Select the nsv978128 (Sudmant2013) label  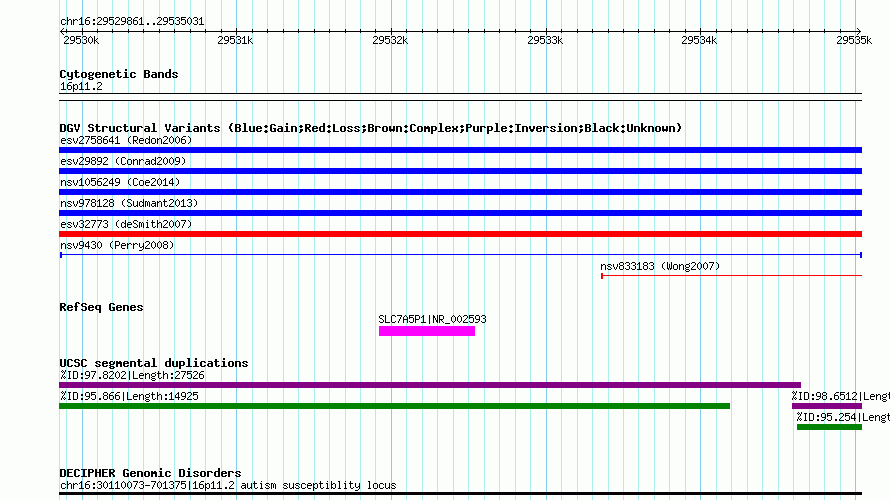click(x=129, y=203)
